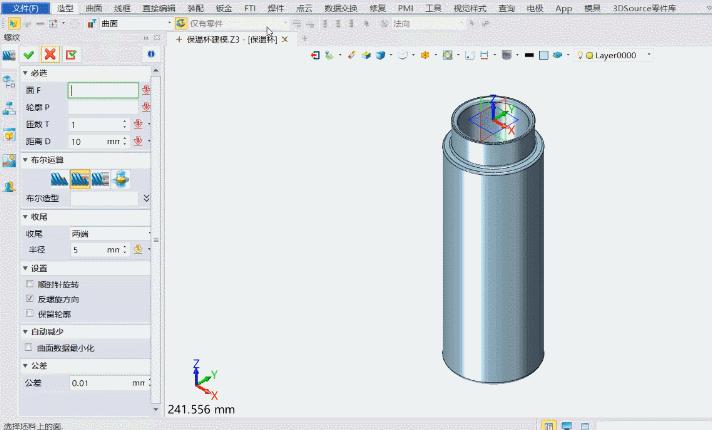Collapse the 必选 section
This screenshot has width=712, height=430.
pyautogui.click(x=25, y=73)
